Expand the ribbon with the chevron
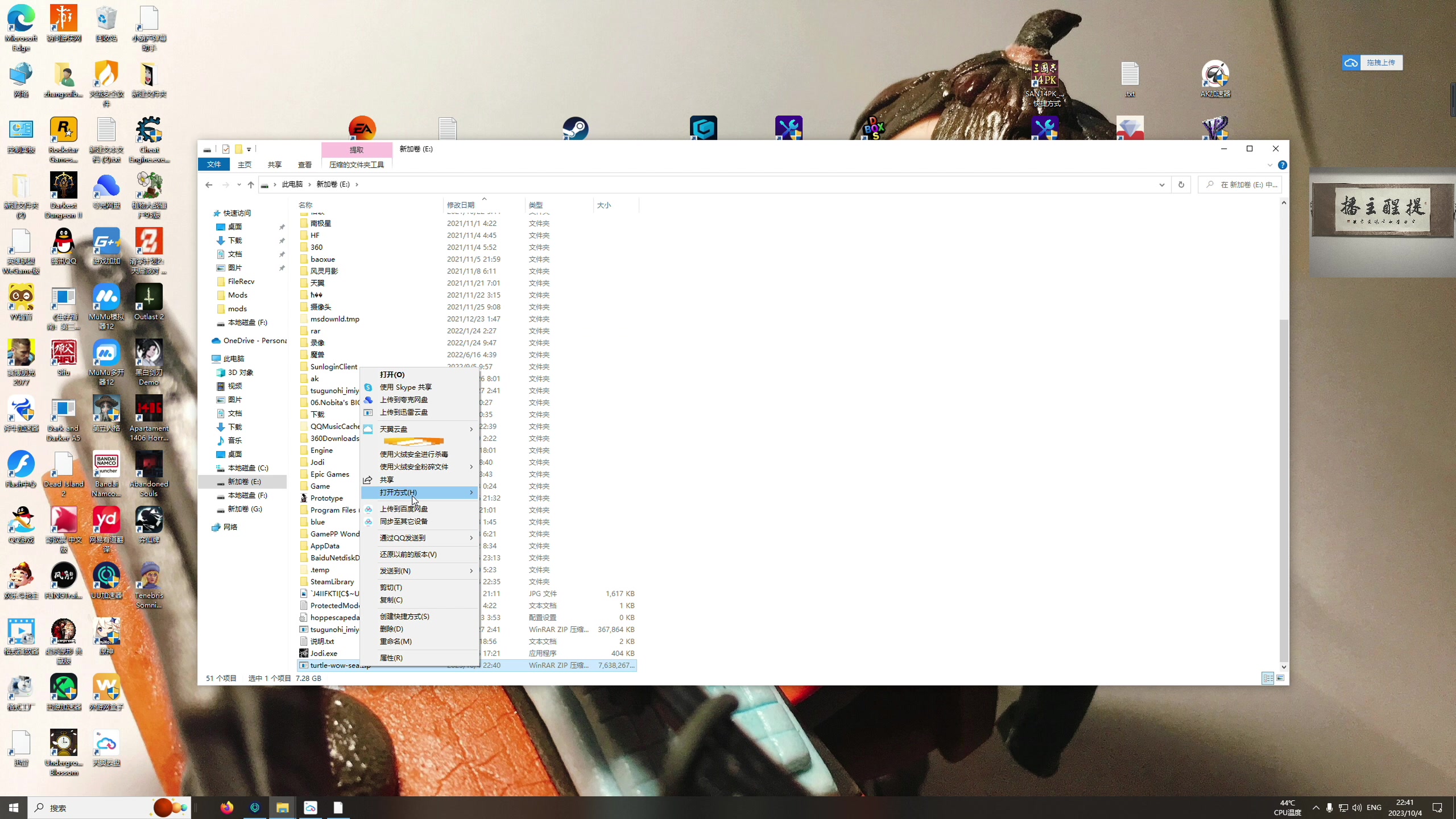Image resolution: width=1456 pixels, height=819 pixels. [x=1269, y=165]
